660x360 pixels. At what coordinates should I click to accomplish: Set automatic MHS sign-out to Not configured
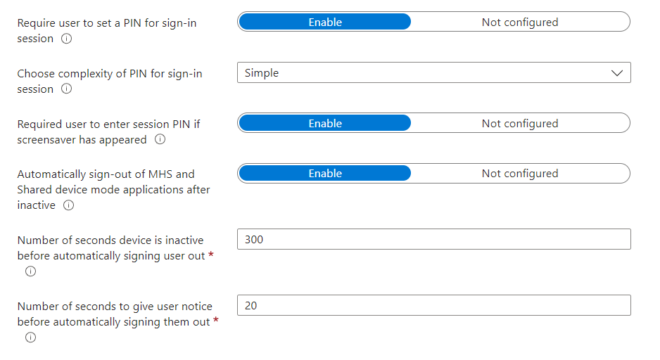click(x=520, y=173)
